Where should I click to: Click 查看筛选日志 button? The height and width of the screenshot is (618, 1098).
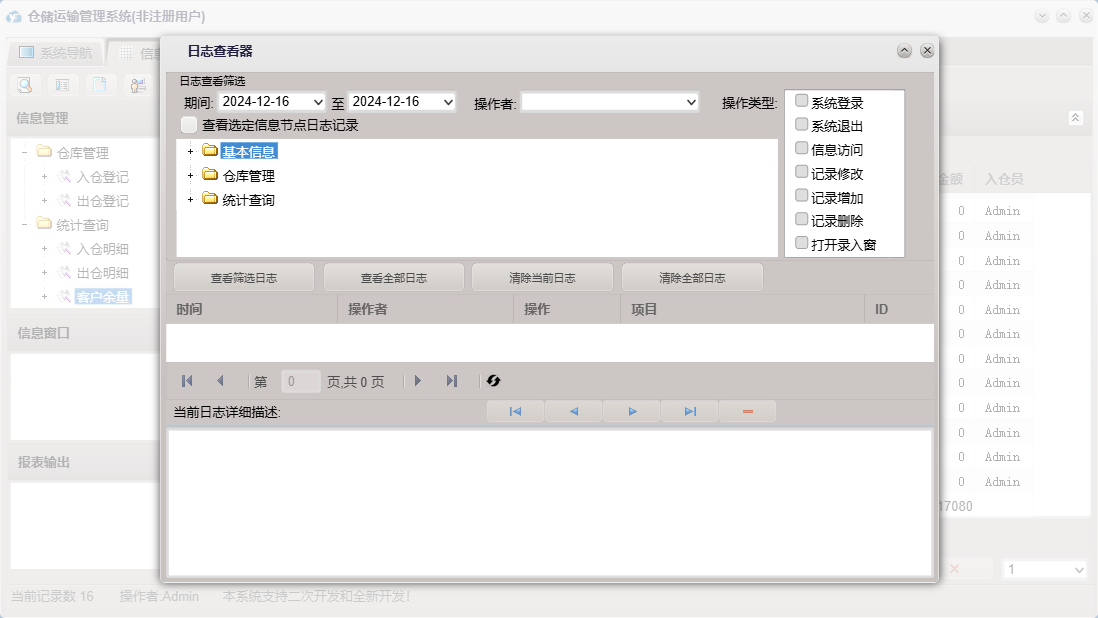[x=244, y=278]
